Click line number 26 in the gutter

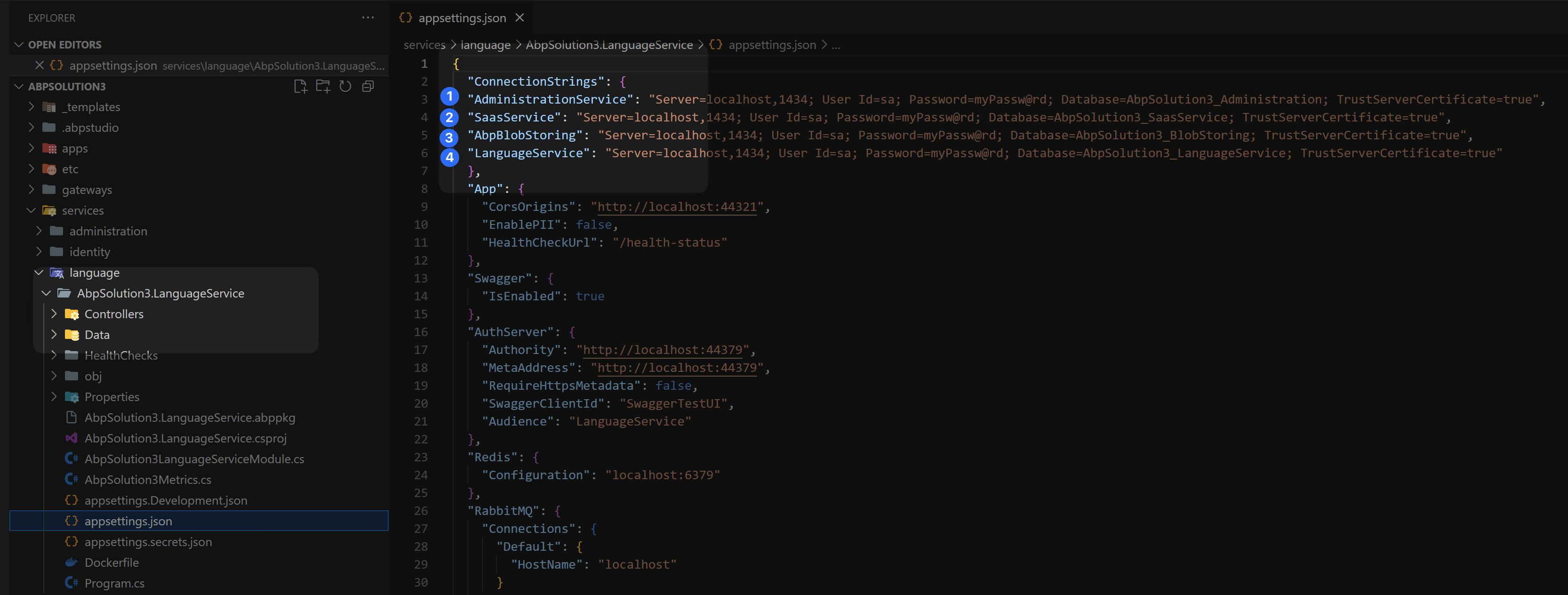[x=421, y=511]
